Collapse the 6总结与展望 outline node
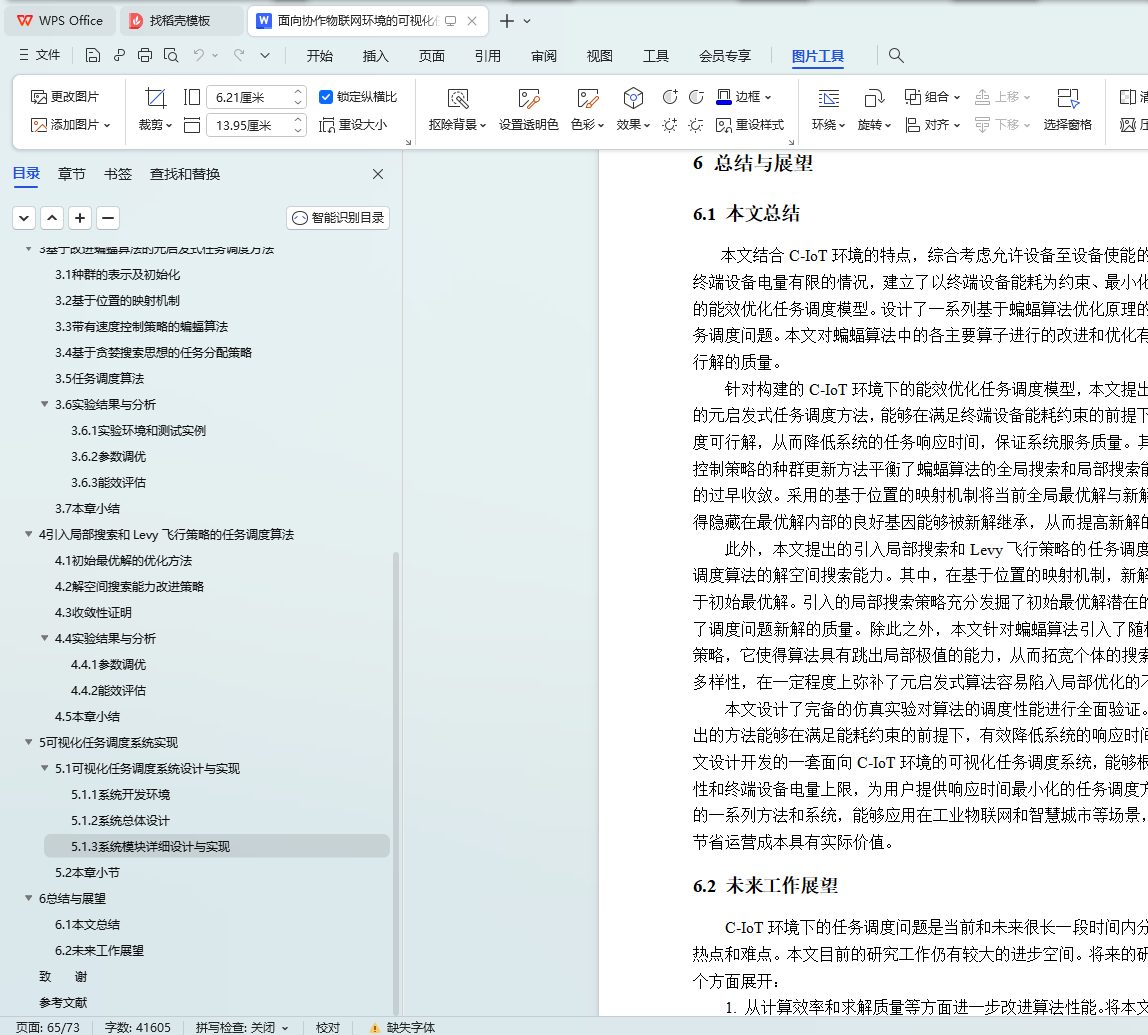 coord(29,898)
